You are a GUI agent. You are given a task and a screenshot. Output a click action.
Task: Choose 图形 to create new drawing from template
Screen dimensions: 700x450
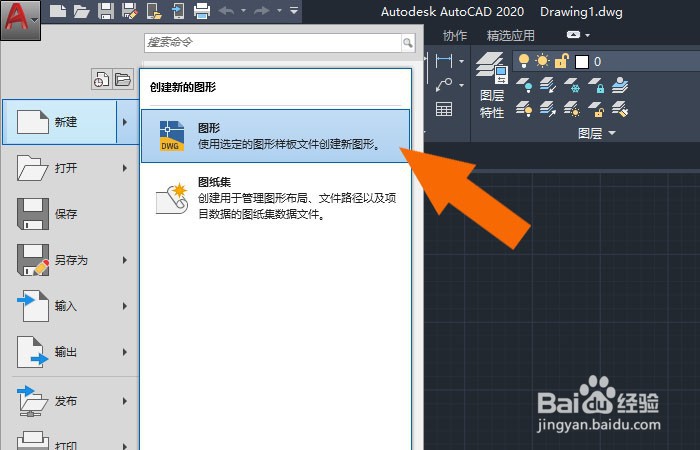click(x=275, y=136)
